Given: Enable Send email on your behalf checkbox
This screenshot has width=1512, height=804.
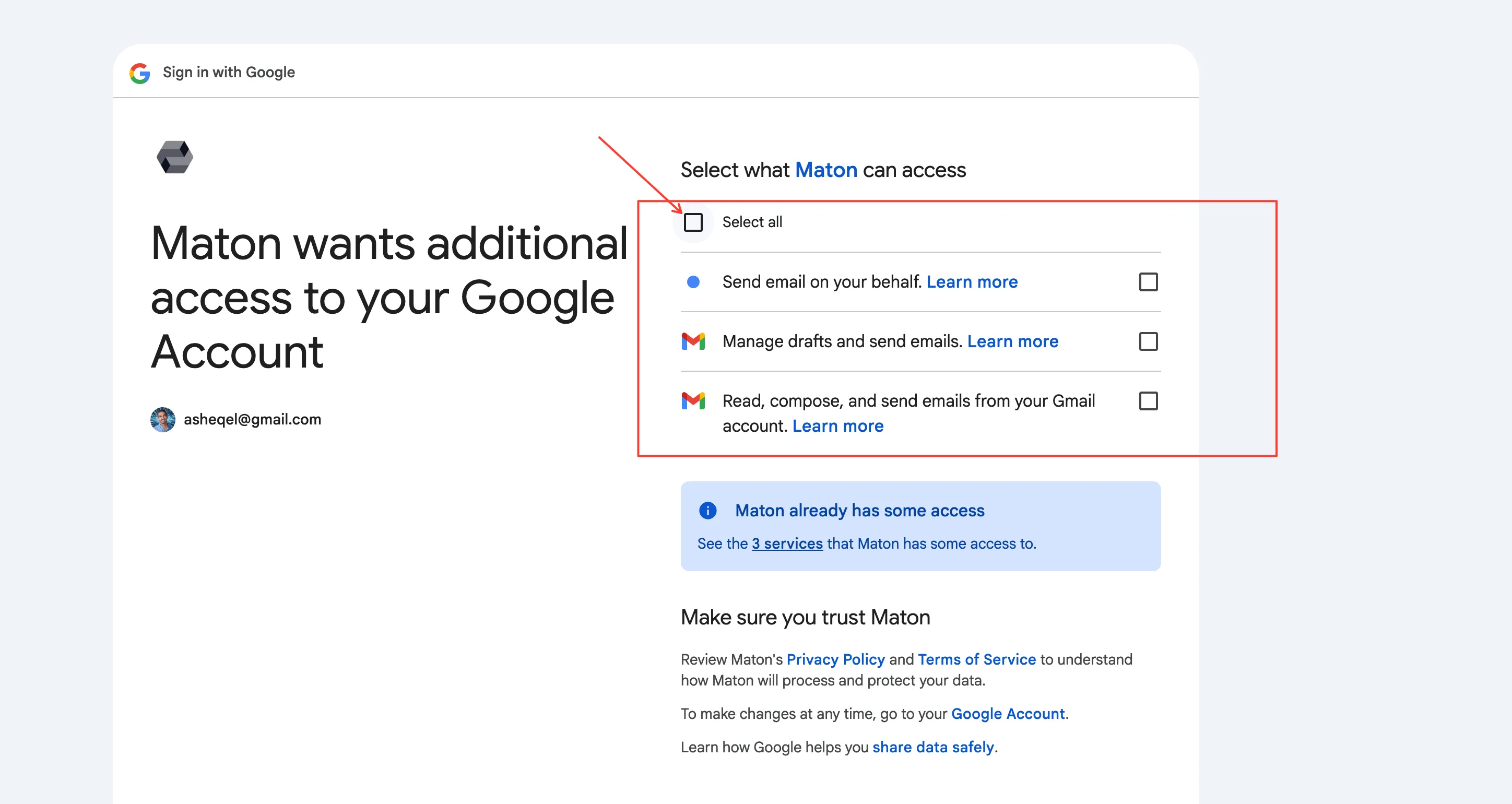Looking at the screenshot, I should (x=1148, y=282).
